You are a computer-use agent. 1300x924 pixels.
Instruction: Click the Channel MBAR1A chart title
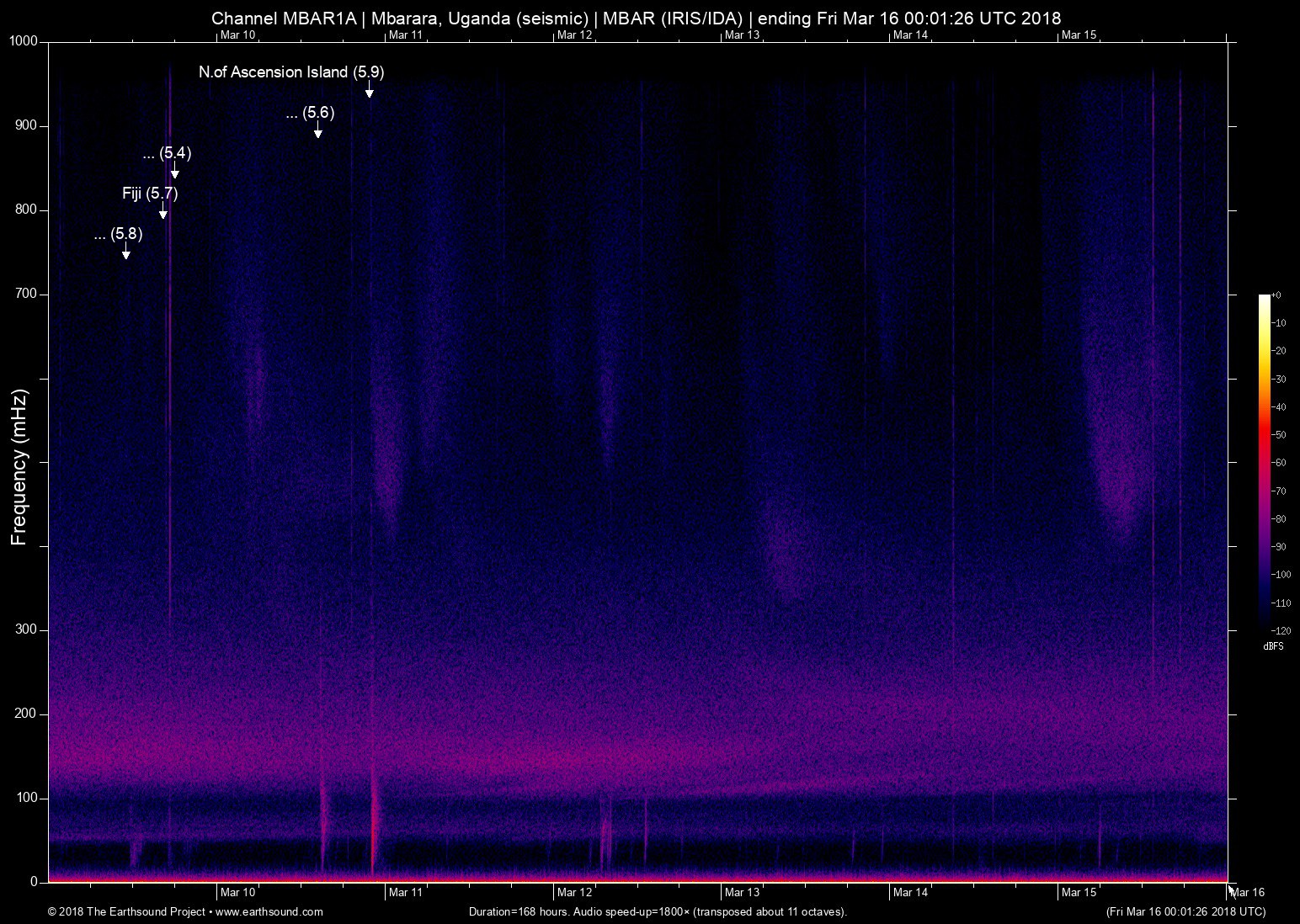click(x=636, y=18)
